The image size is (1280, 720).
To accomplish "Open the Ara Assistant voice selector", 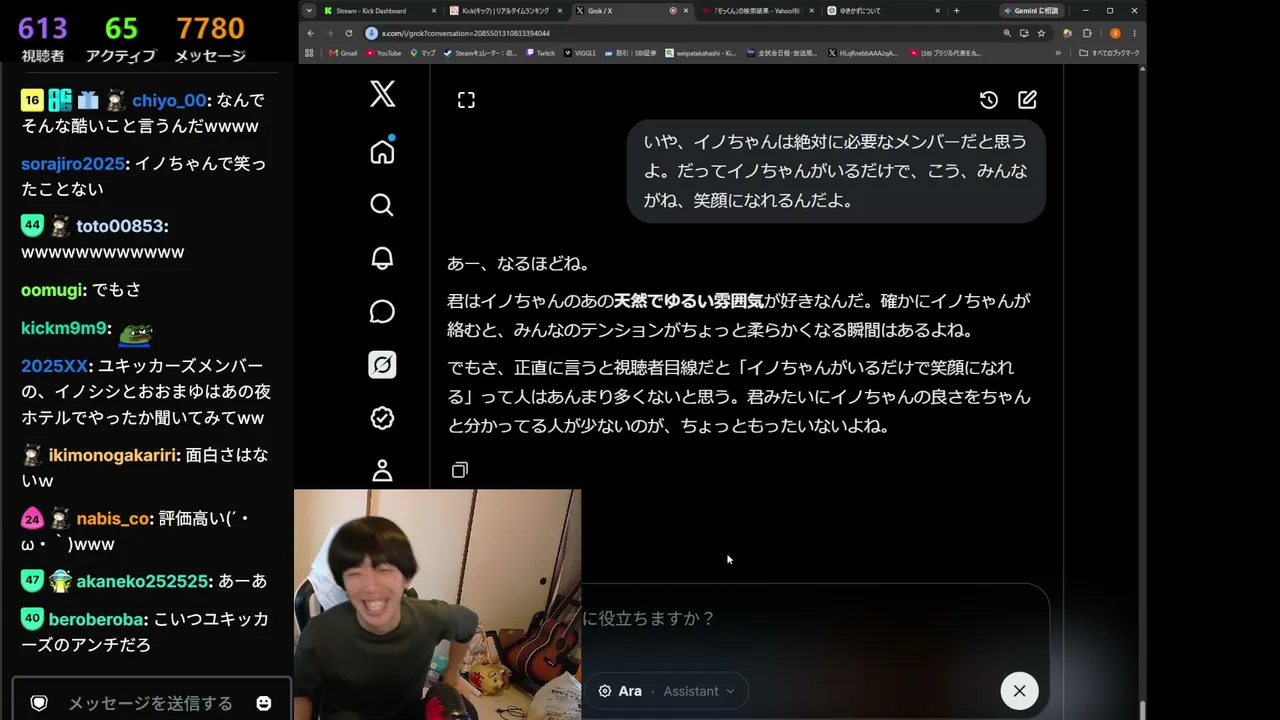I will coord(666,691).
